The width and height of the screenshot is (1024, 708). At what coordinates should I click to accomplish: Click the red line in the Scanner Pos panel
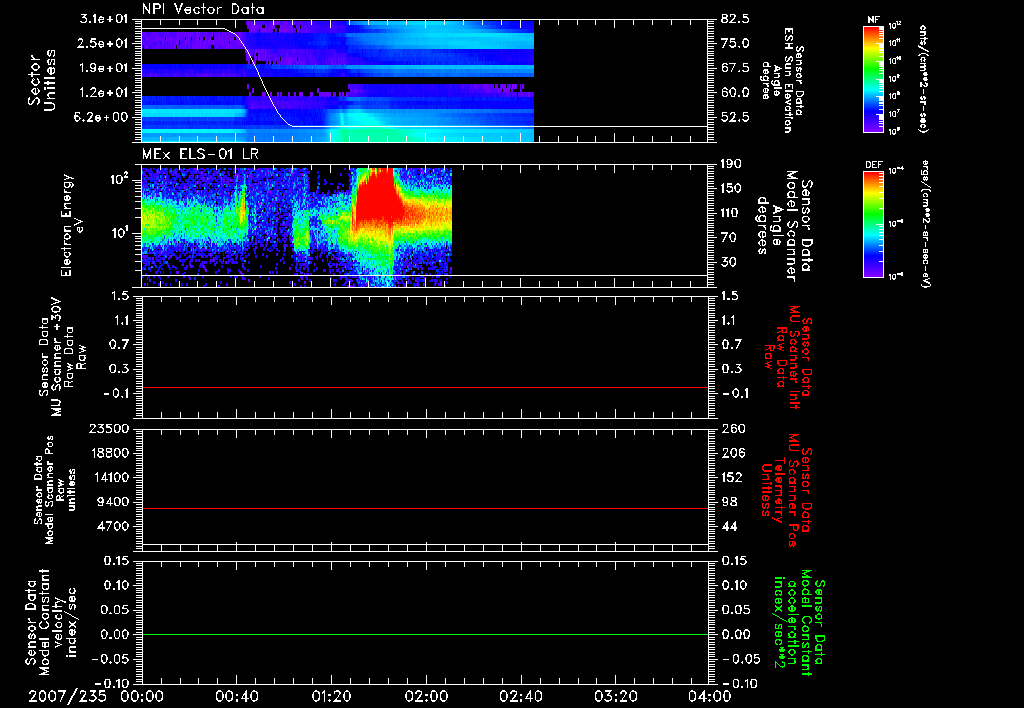[x=425, y=508]
